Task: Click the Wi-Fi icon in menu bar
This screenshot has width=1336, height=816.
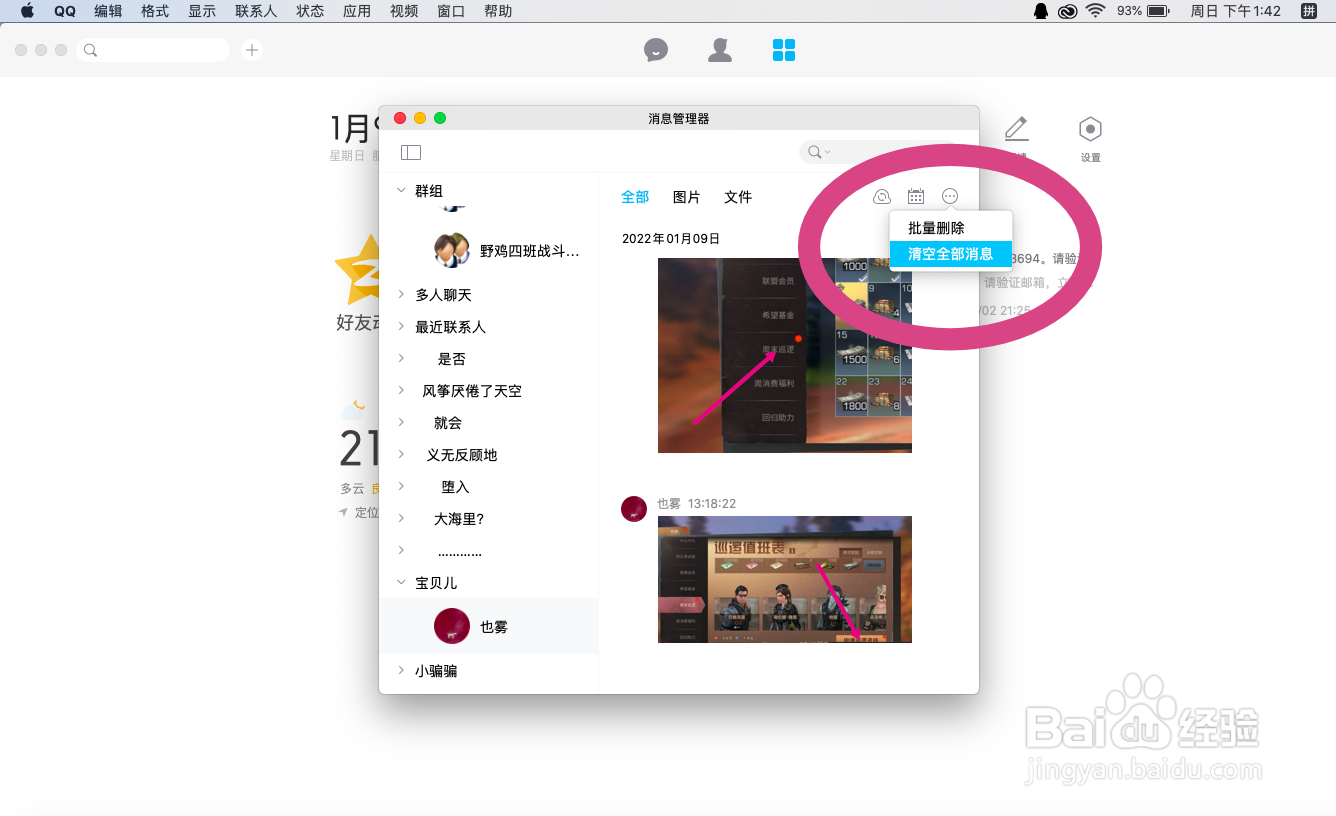Action: (x=1095, y=11)
